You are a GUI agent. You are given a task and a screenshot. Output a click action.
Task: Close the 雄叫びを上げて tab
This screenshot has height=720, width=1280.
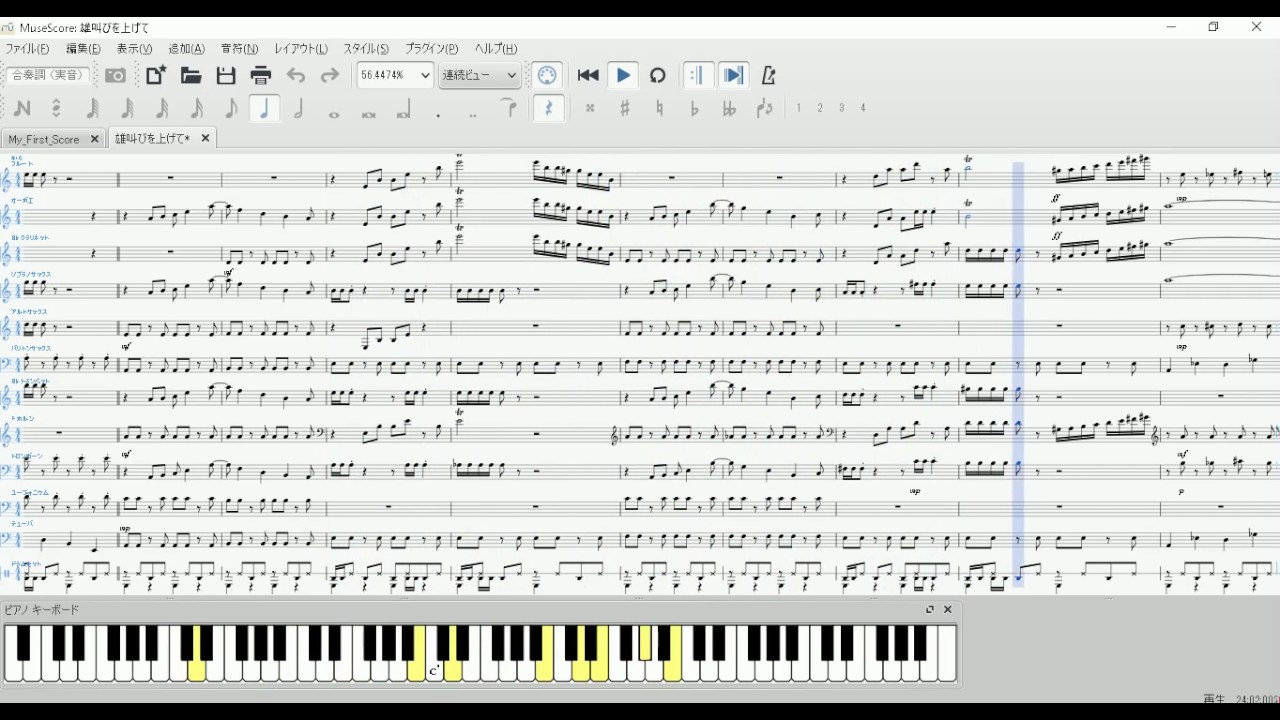(205, 139)
